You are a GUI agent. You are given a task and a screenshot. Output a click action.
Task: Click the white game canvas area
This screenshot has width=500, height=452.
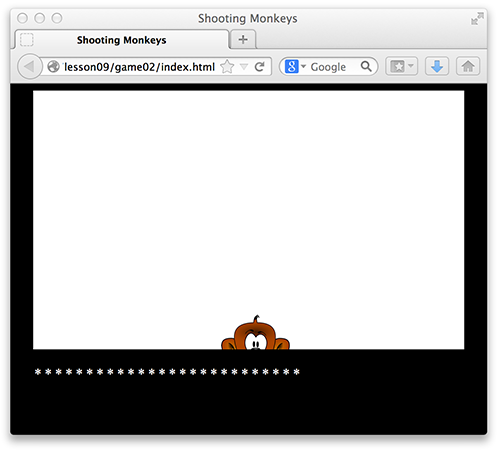(x=249, y=220)
